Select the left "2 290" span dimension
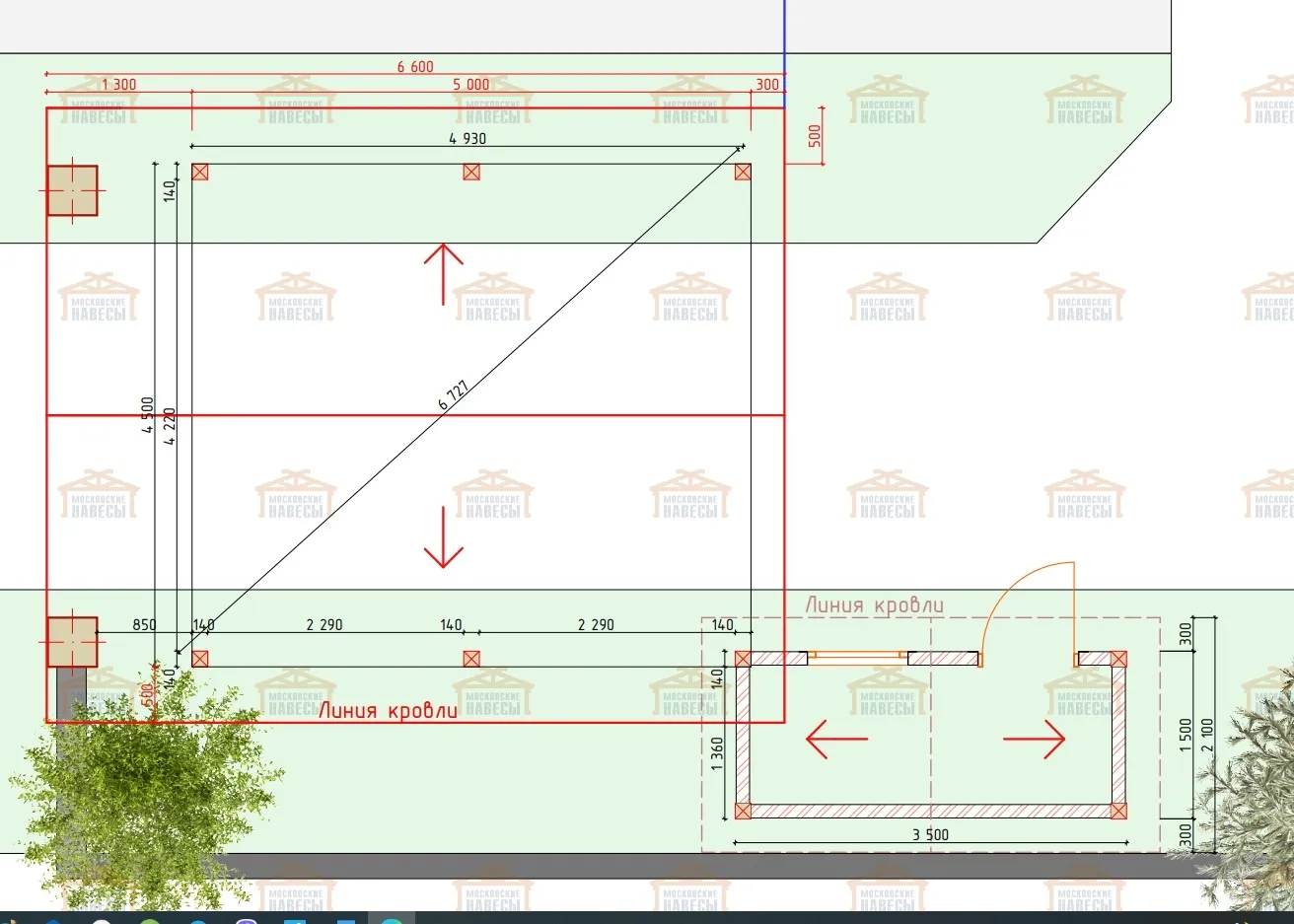Viewport: 1294px width, 924px height. point(324,624)
